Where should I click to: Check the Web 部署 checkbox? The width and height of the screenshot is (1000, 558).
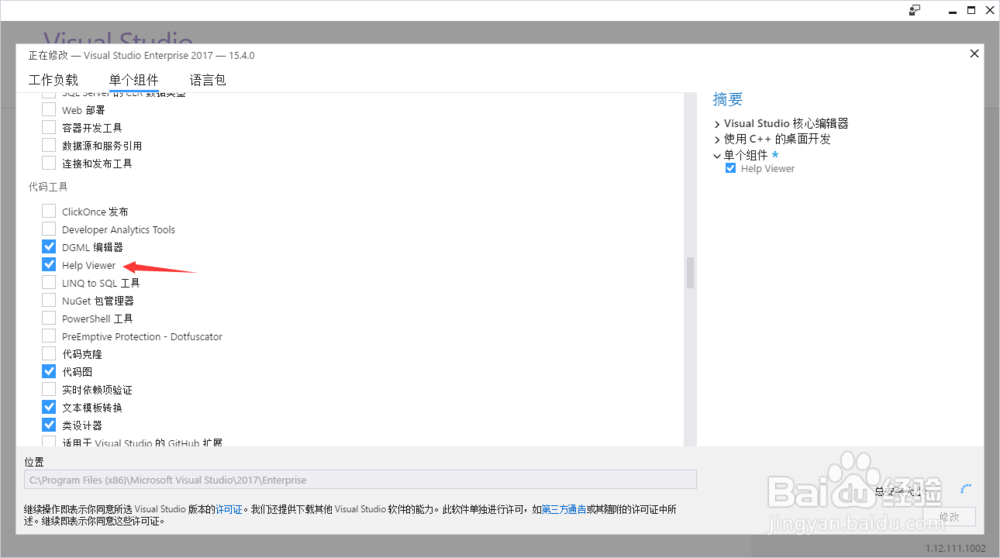(49, 110)
